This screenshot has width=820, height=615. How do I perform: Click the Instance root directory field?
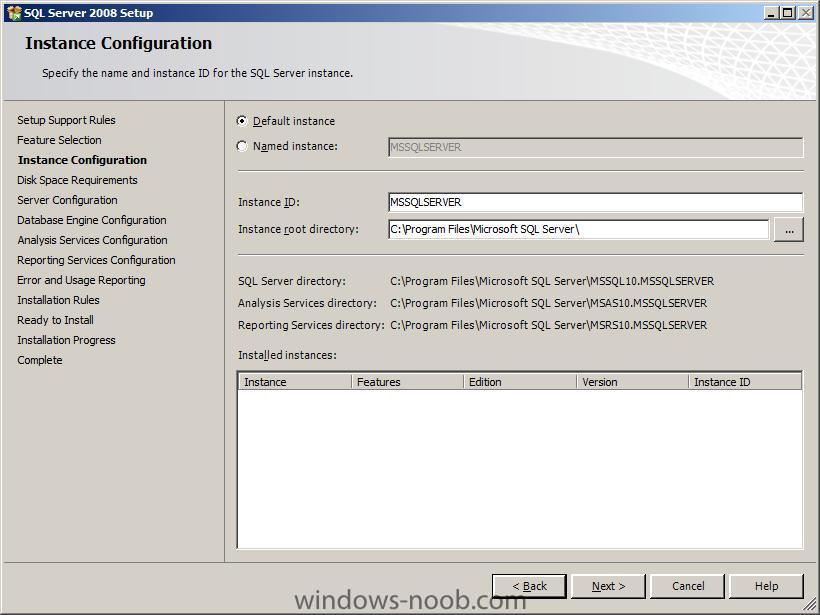(x=578, y=229)
